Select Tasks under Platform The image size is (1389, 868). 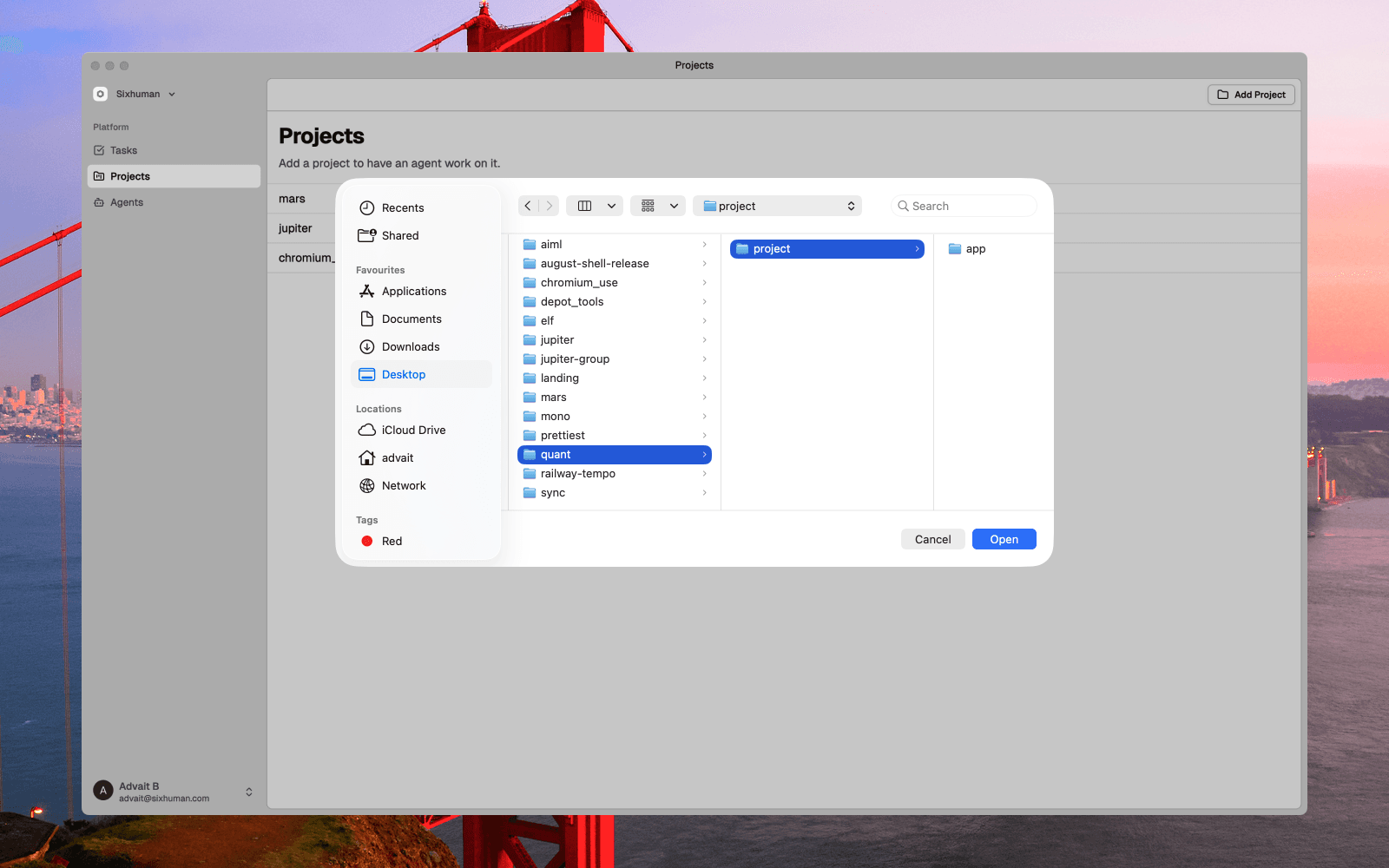(x=122, y=150)
